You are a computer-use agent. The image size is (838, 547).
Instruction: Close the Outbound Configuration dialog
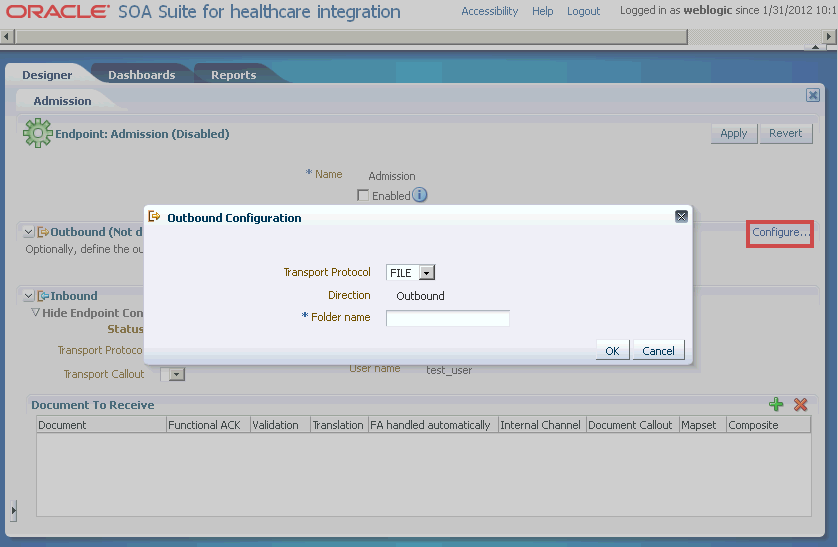click(681, 216)
